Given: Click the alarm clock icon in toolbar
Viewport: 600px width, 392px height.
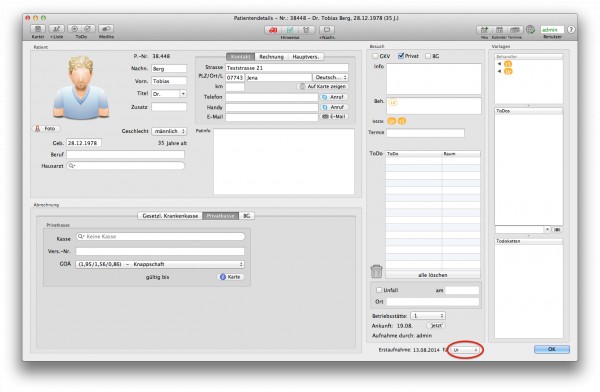Looking at the screenshot, I should click(x=306, y=30).
